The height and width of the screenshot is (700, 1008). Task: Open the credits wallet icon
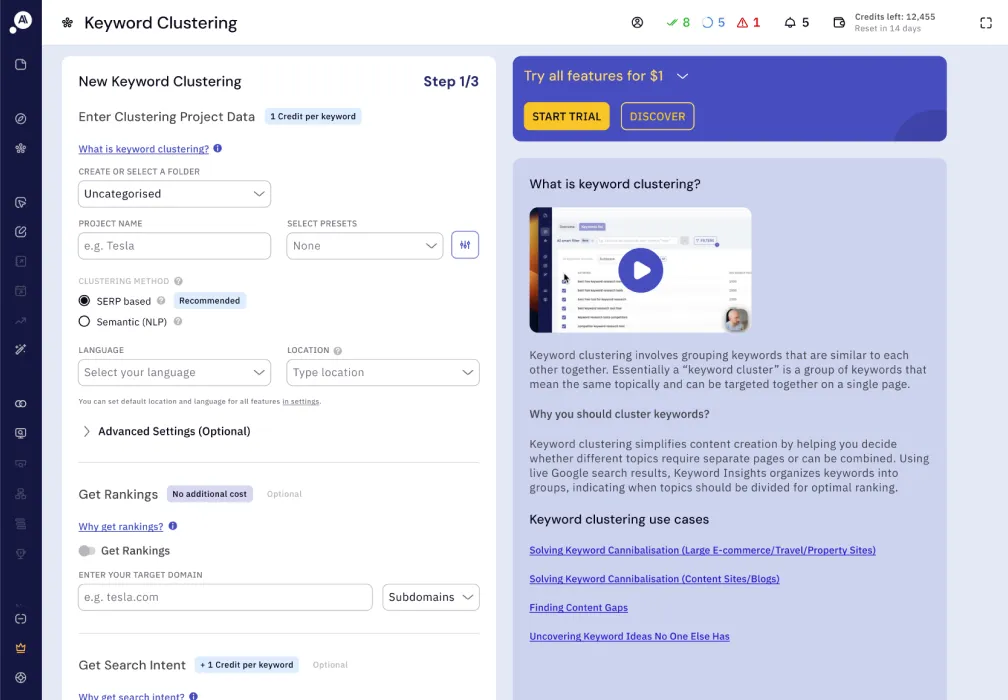(839, 22)
